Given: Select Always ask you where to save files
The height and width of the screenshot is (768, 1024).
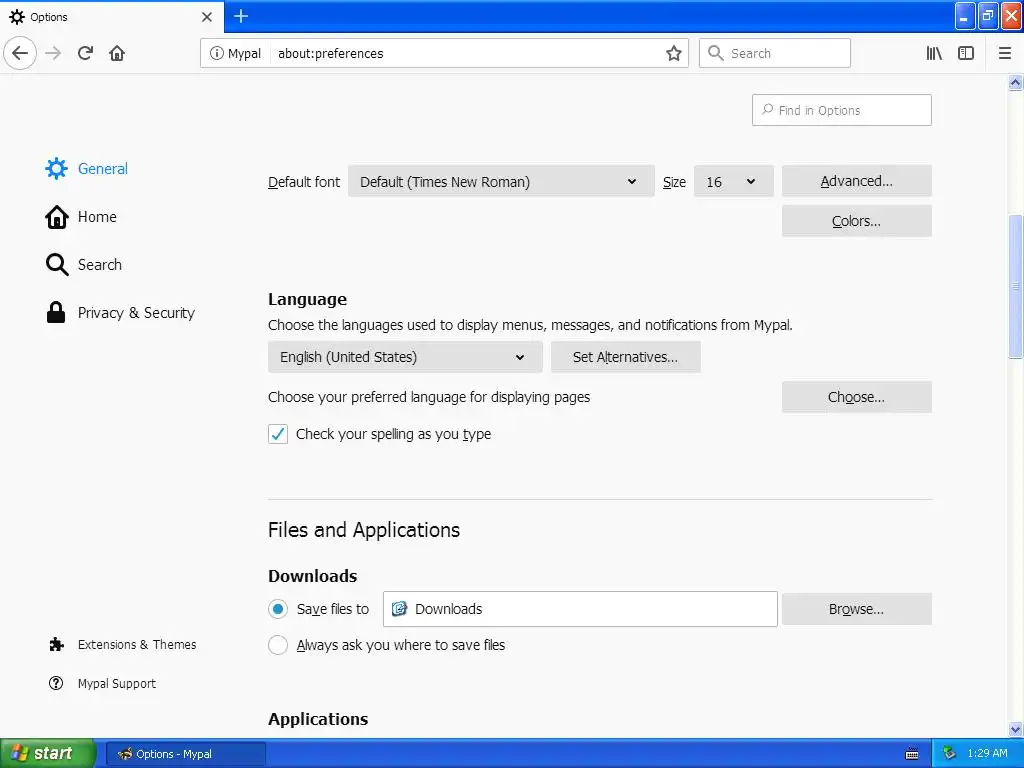Looking at the screenshot, I should (278, 645).
